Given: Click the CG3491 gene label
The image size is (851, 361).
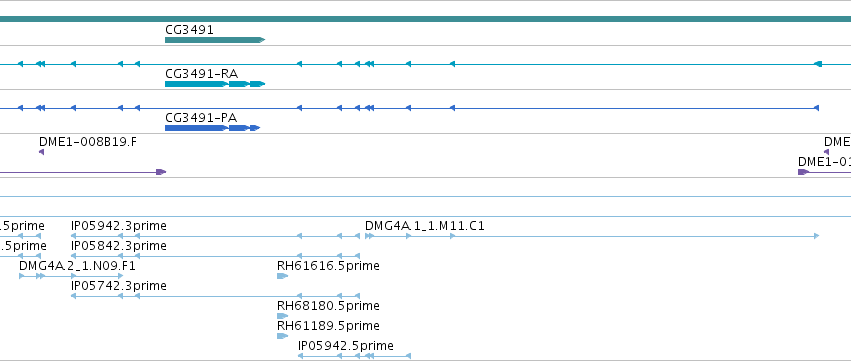Looking at the screenshot, I should click(x=189, y=29).
